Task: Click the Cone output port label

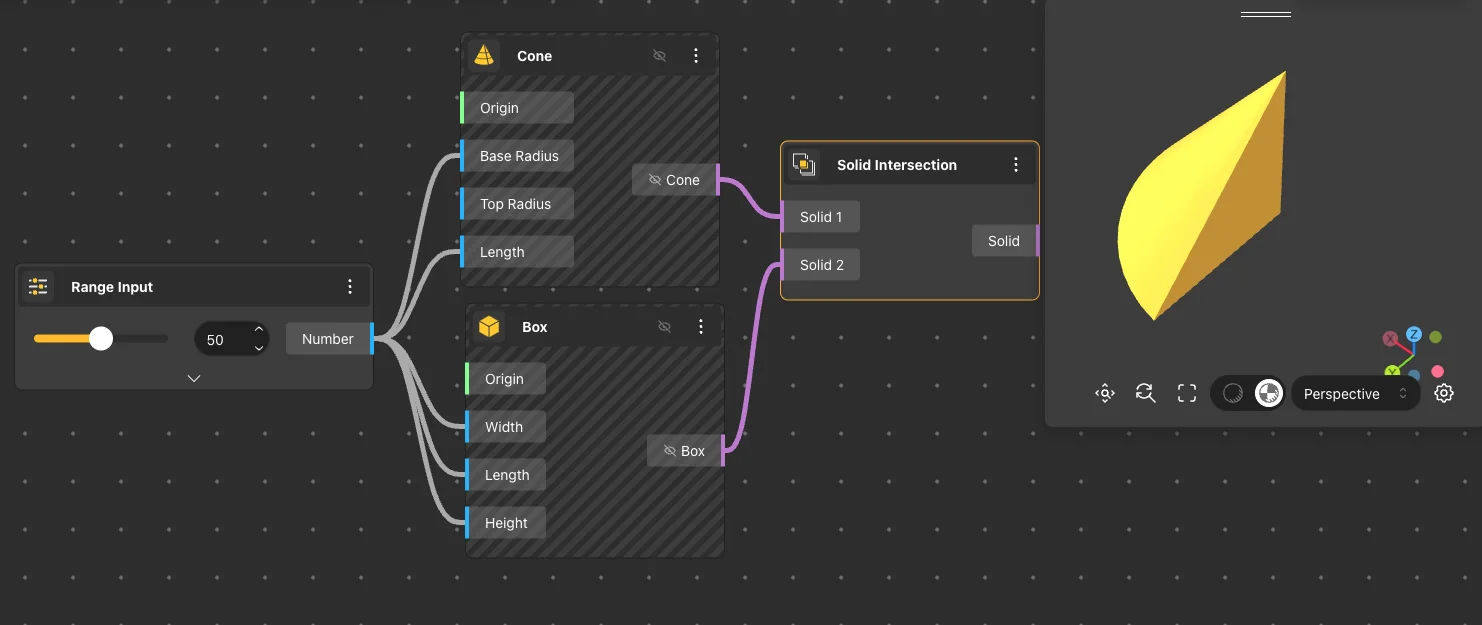Action: [674, 180]
